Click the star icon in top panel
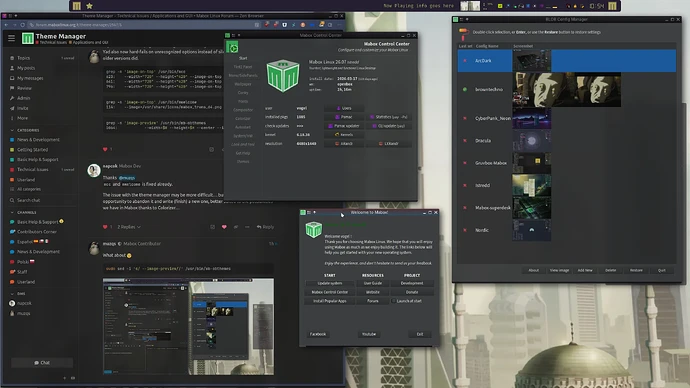Image resolution: width=690 pixels, height=388 pixels. pyautogui.click(x=89, y=6)
